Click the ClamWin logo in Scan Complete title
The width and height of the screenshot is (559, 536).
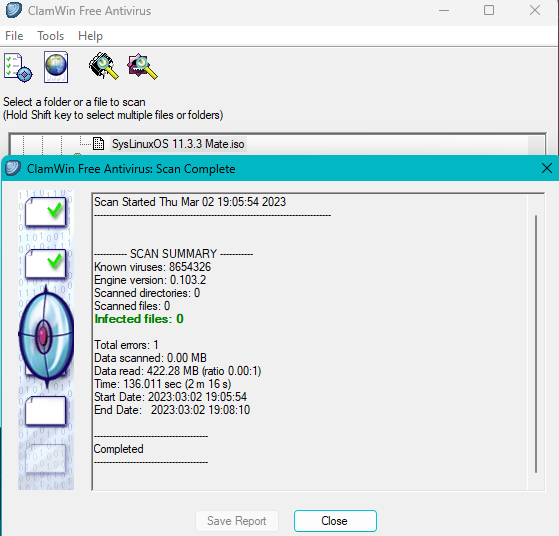point(13,168)
